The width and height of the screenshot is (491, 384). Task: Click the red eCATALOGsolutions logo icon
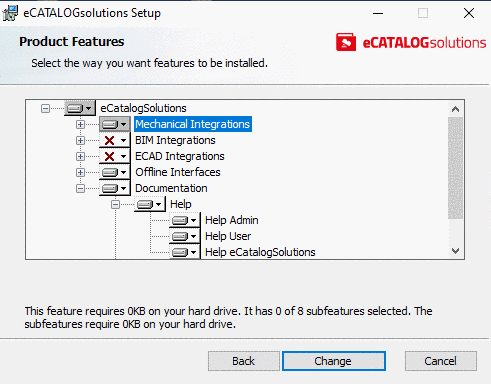pos(346,42)
